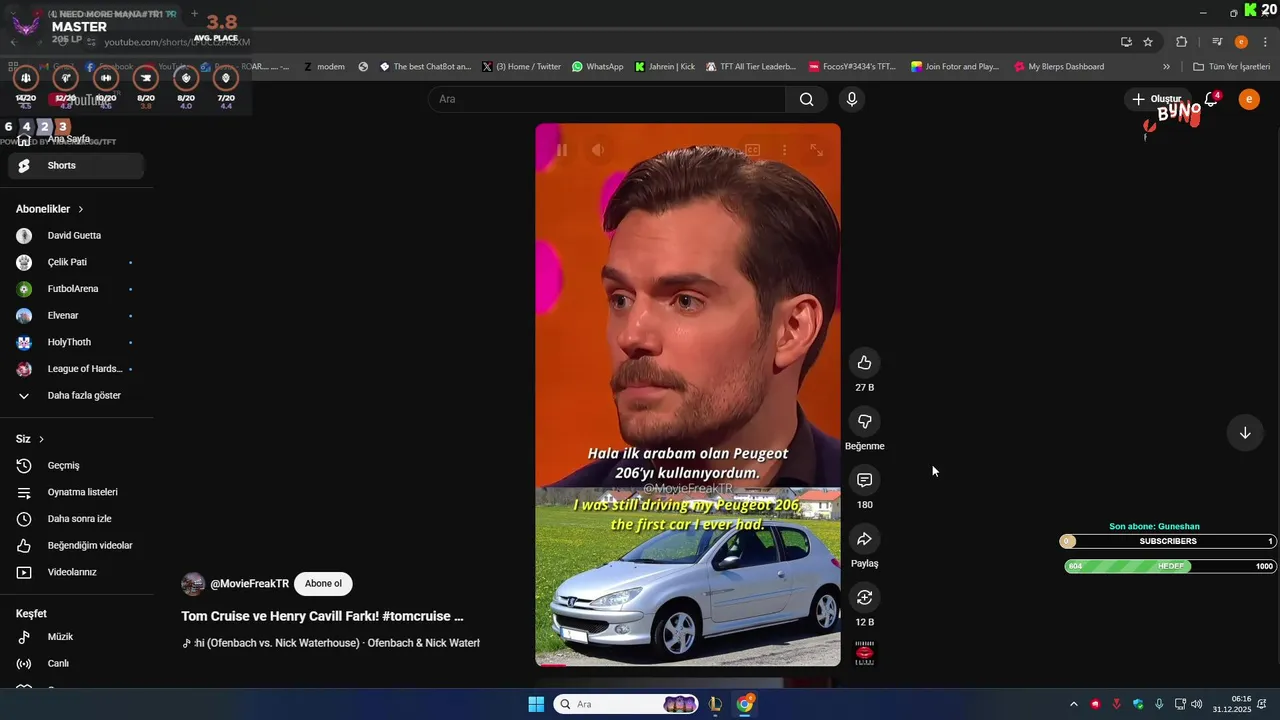Screen dimensions: 1280x720
Task: Click the YouTube search magnifier button
Action: 806,99
